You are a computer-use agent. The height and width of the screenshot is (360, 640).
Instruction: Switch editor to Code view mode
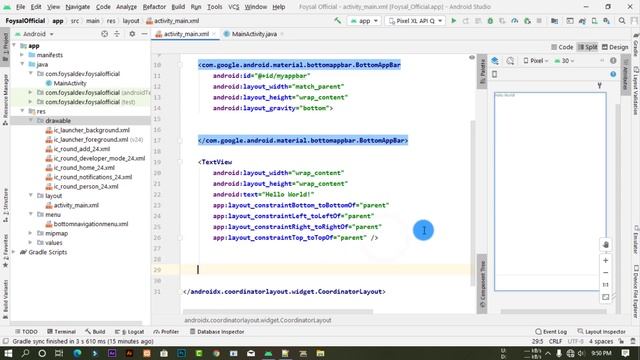click(562, 47)
